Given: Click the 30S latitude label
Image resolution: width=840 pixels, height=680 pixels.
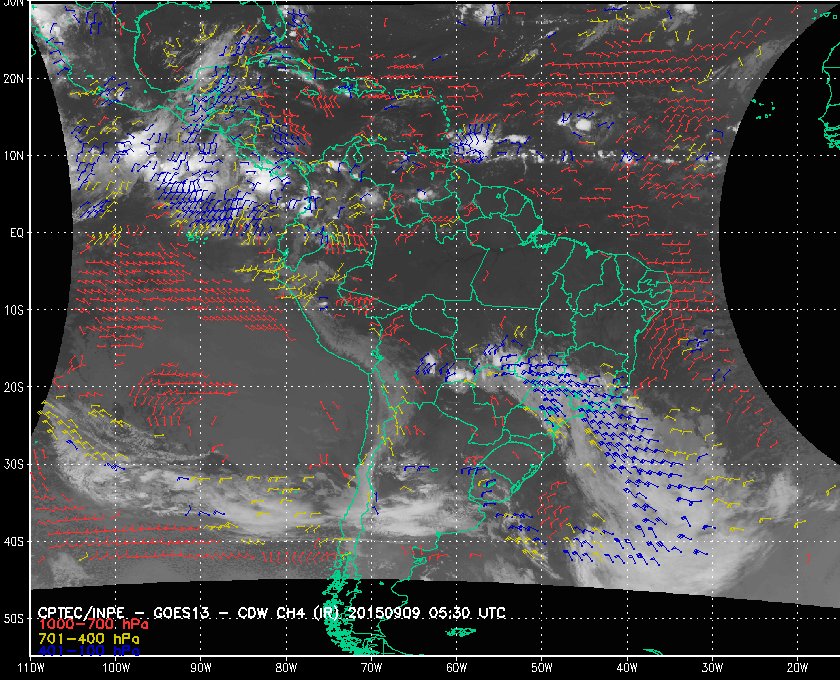Looking at the screenshot, I should pos(13,465).
